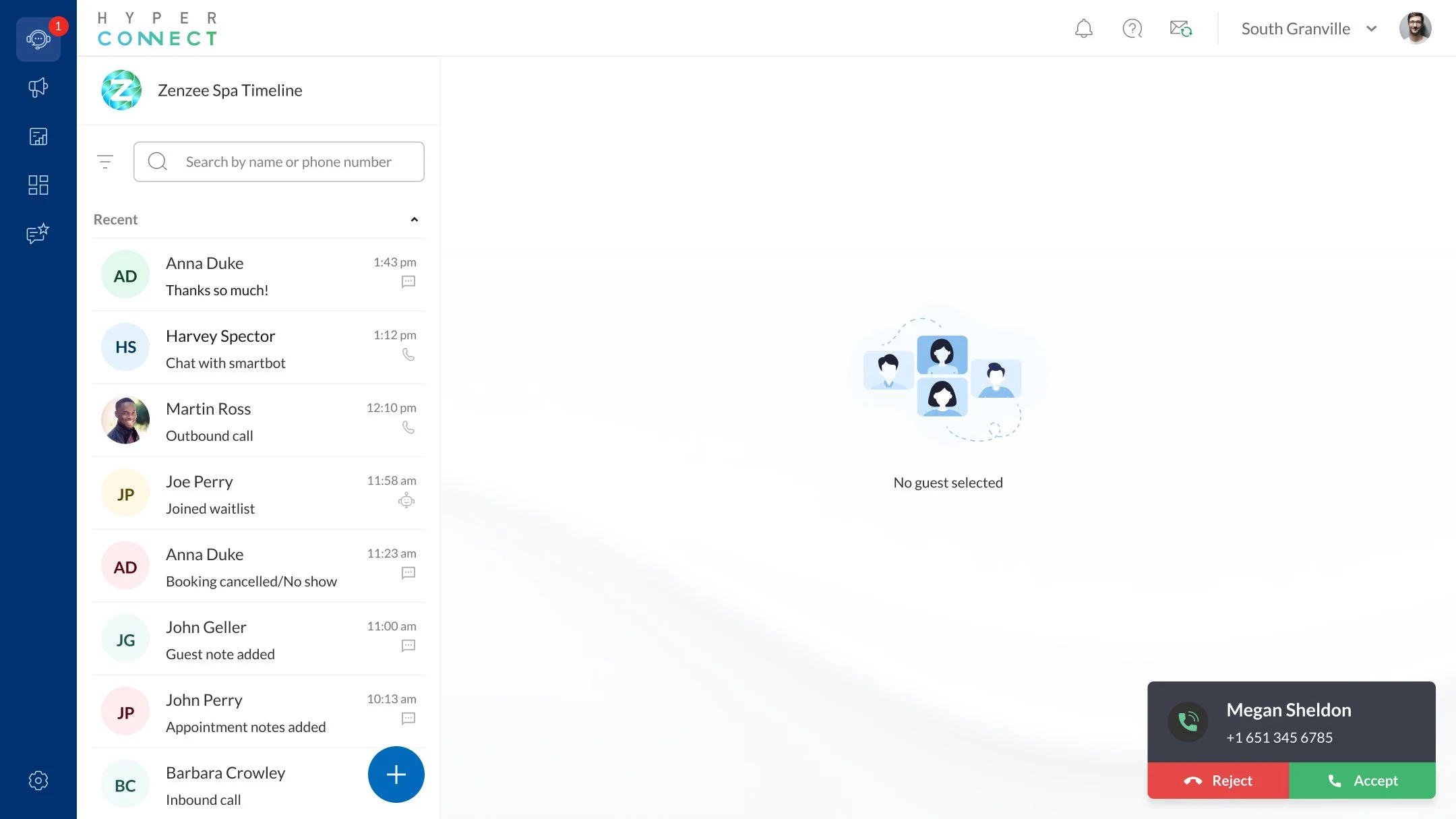The image size is (1456, 819).
Task: Open the reports panel icon in sidebar
Action: point(38,136)
